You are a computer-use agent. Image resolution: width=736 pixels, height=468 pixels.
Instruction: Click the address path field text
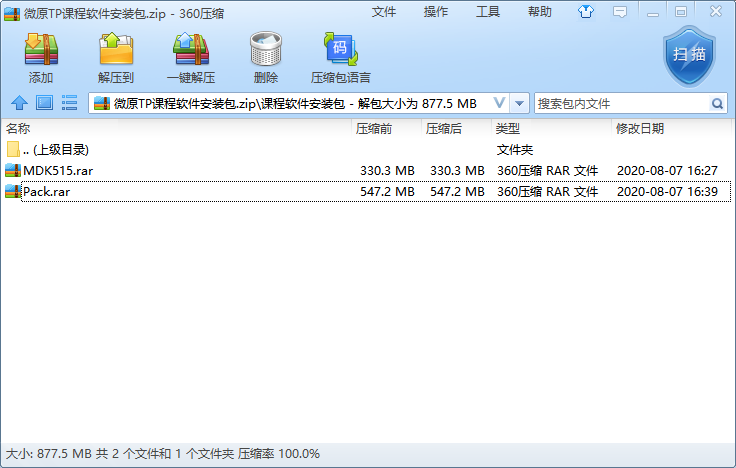click(295, 103)
